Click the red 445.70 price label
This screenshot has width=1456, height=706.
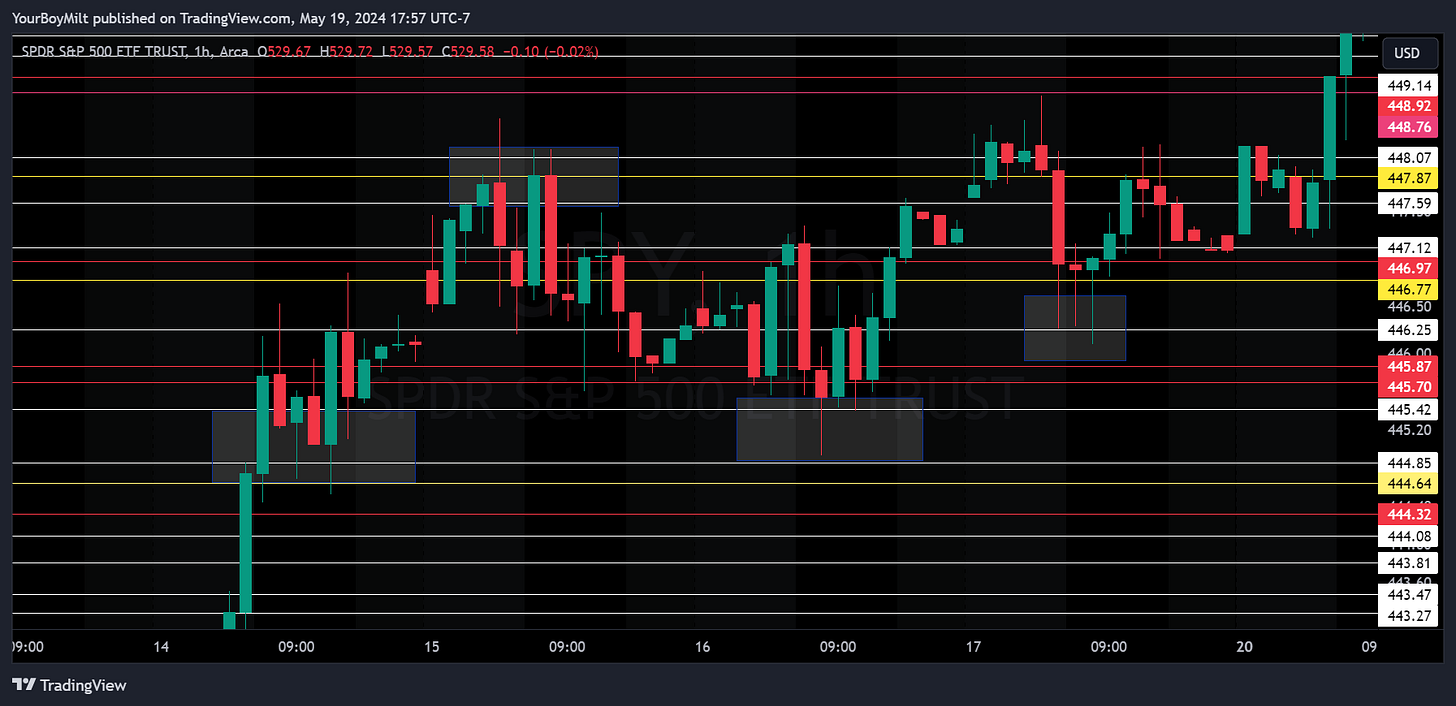[1407, 387]
